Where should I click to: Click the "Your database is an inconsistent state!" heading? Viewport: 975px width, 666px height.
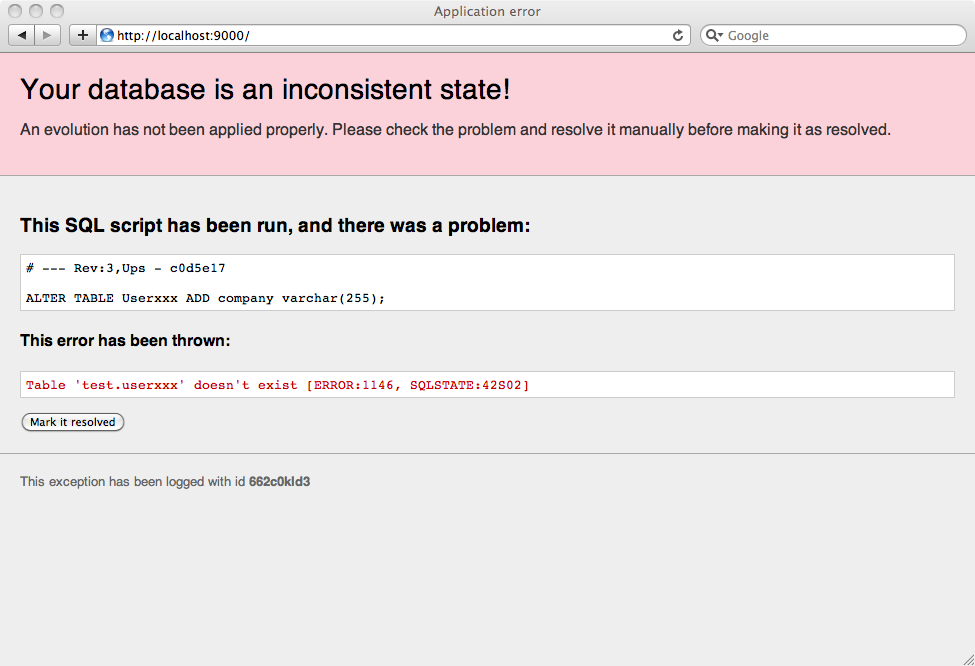pos(265,89)
